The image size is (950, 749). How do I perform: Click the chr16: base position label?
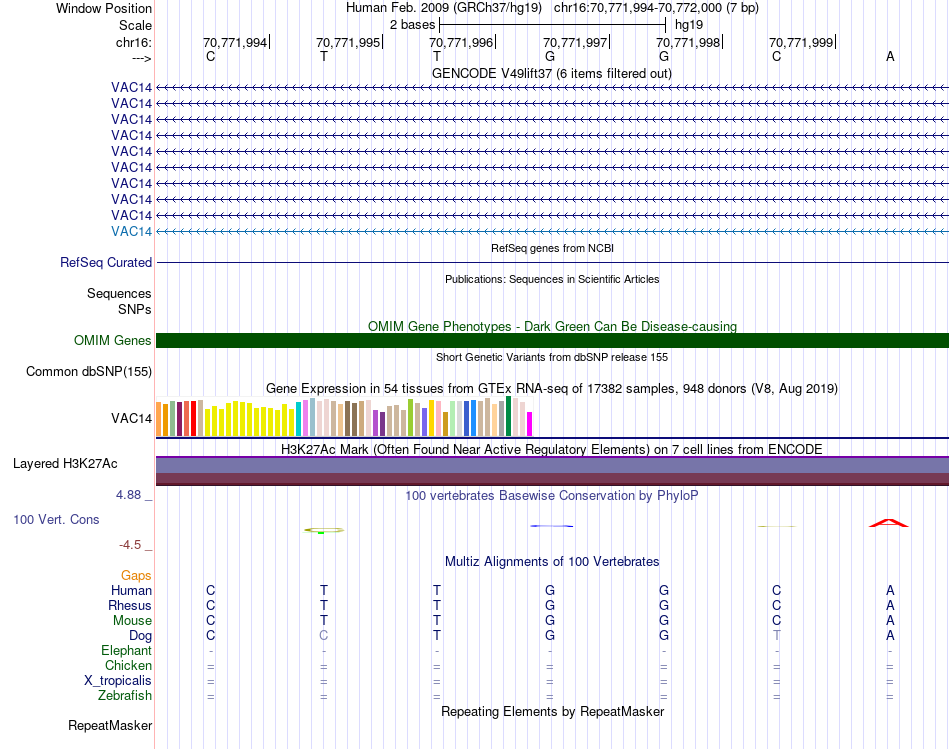click(x=134, y=42)
